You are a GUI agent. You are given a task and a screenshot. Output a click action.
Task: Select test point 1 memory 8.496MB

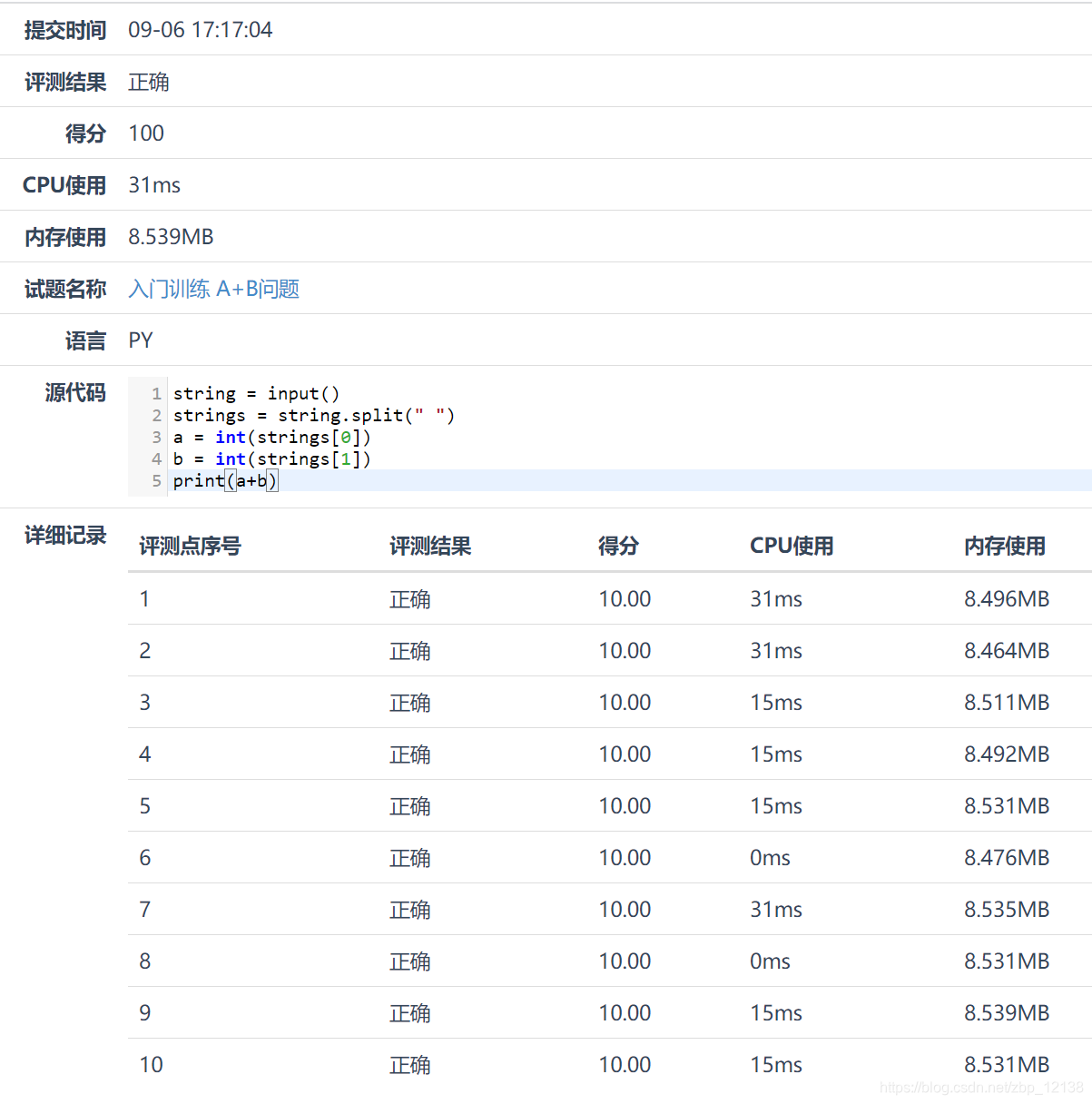point(1007,599)
